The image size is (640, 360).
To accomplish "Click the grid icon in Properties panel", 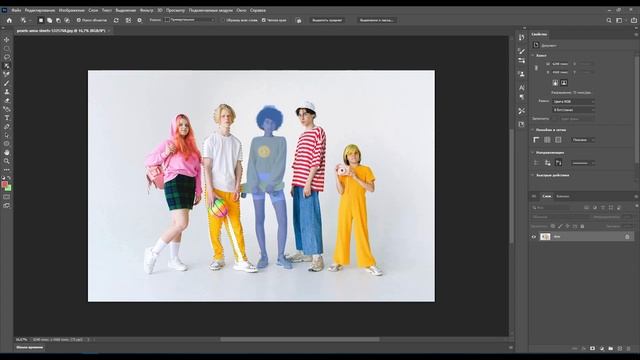I will (547, 140).
